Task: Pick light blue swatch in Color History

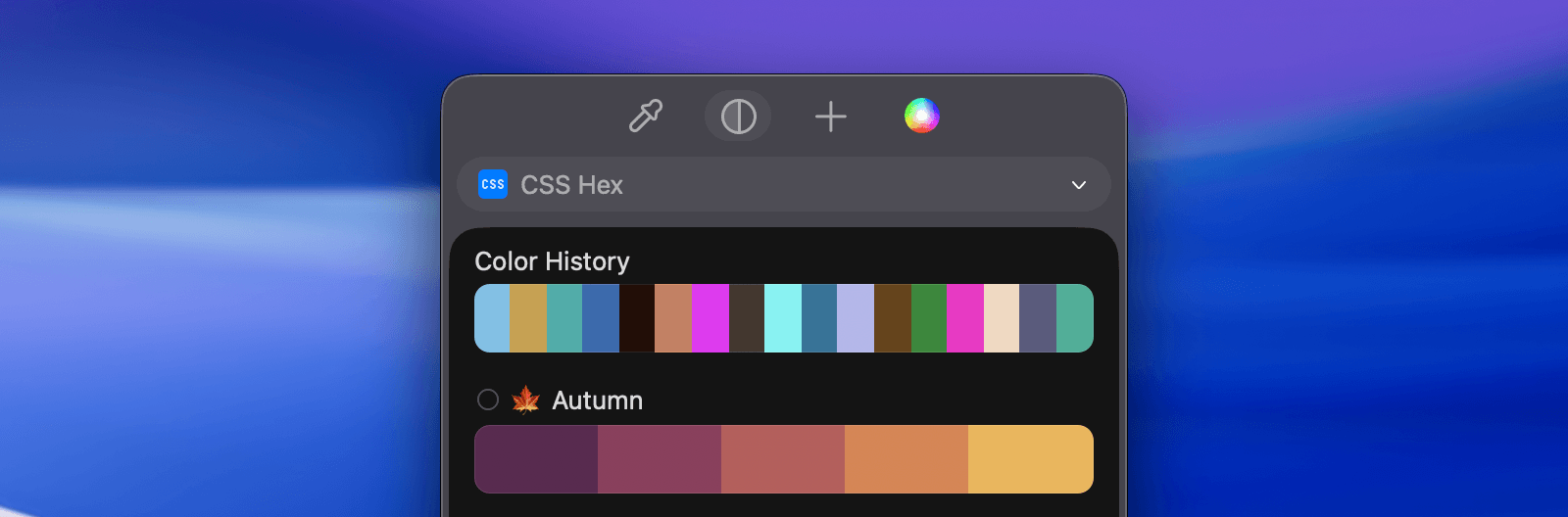Action: tap(492, 318)
